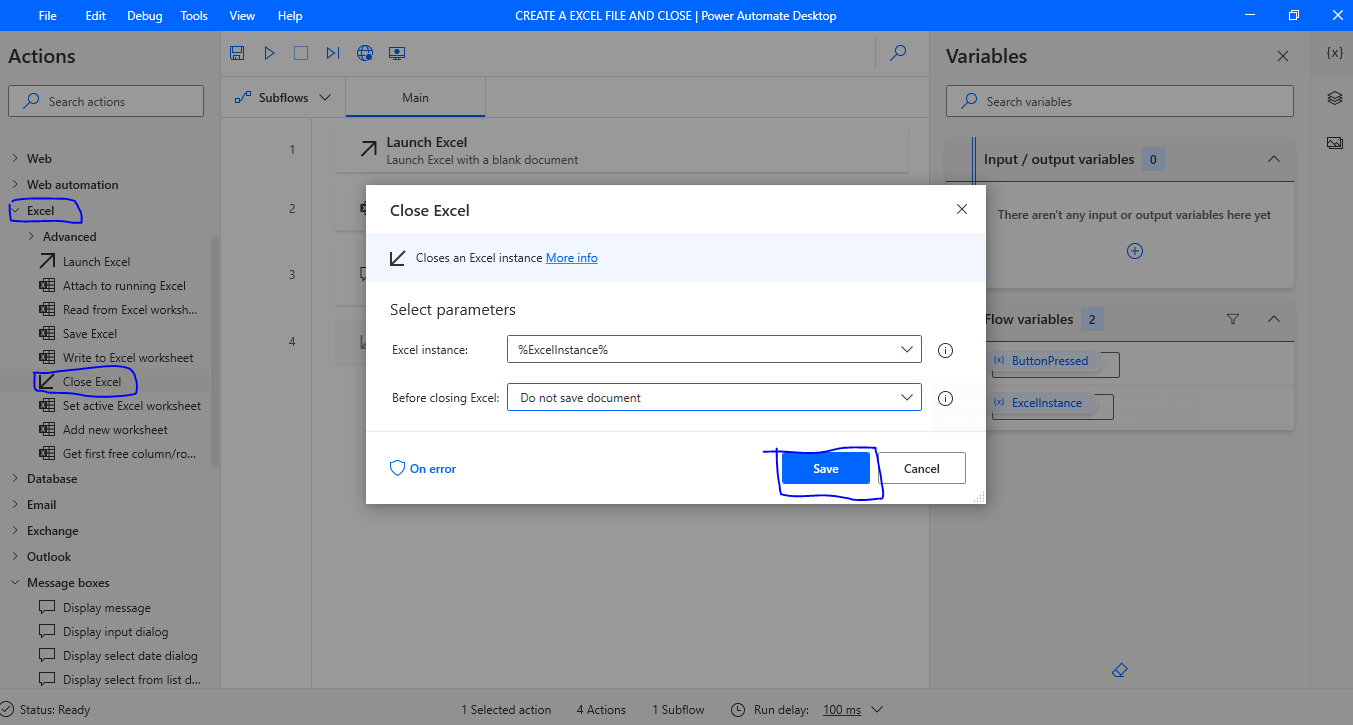The image size is (1353, 725).
Task: Expand the Outlook actions group
Action: tap(16, 557)
